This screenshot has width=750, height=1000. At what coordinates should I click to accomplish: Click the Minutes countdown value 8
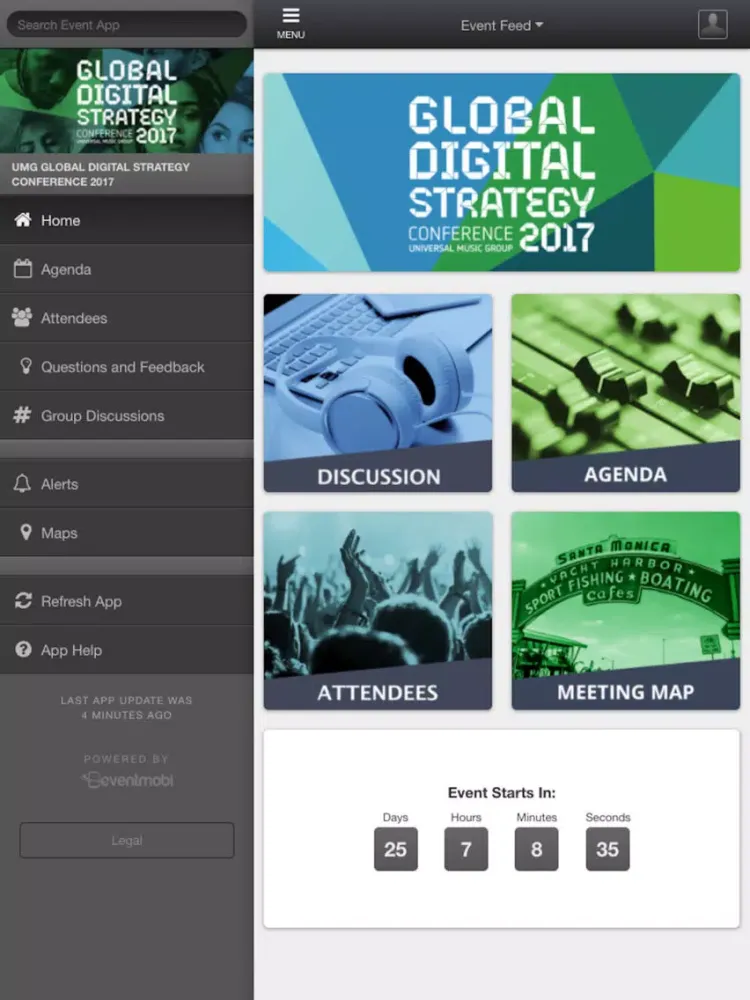coord(536,849)
